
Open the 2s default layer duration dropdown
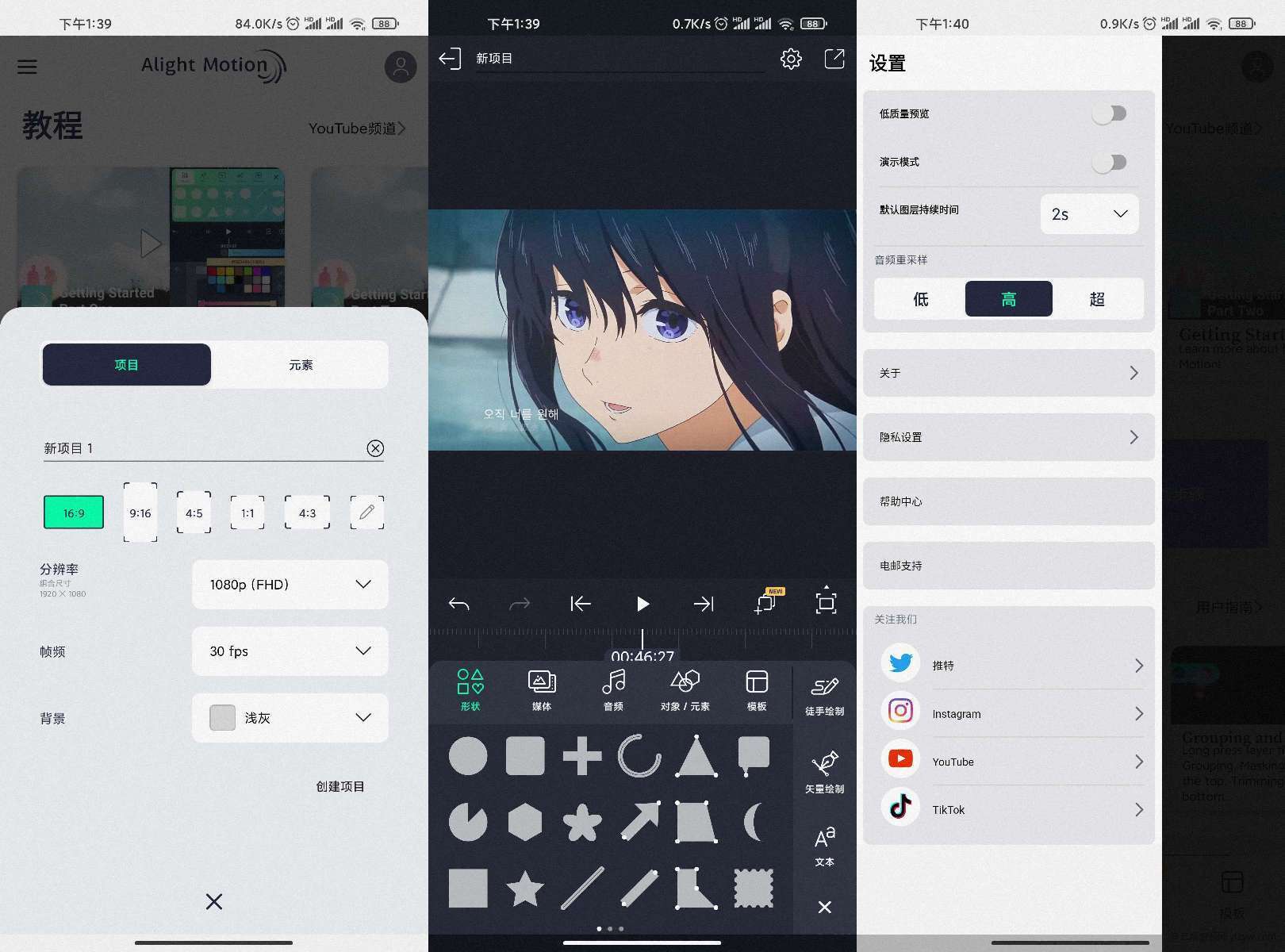[x=1089, y=213]
